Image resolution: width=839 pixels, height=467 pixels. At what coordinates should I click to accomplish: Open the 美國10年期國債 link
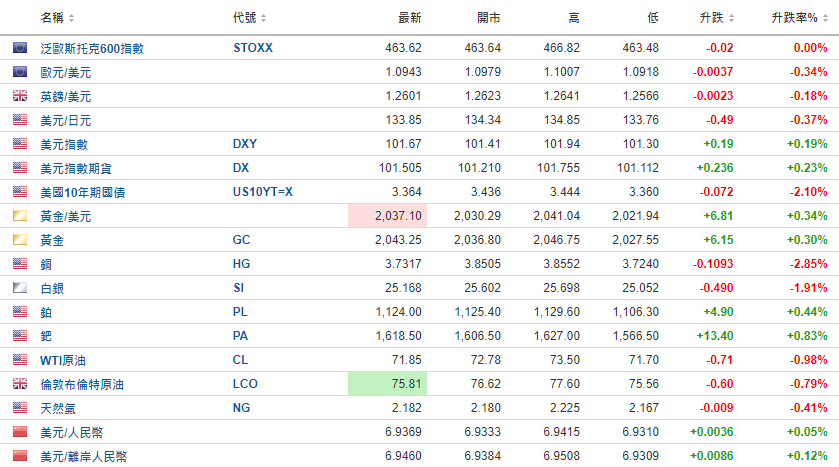[82, 192]
